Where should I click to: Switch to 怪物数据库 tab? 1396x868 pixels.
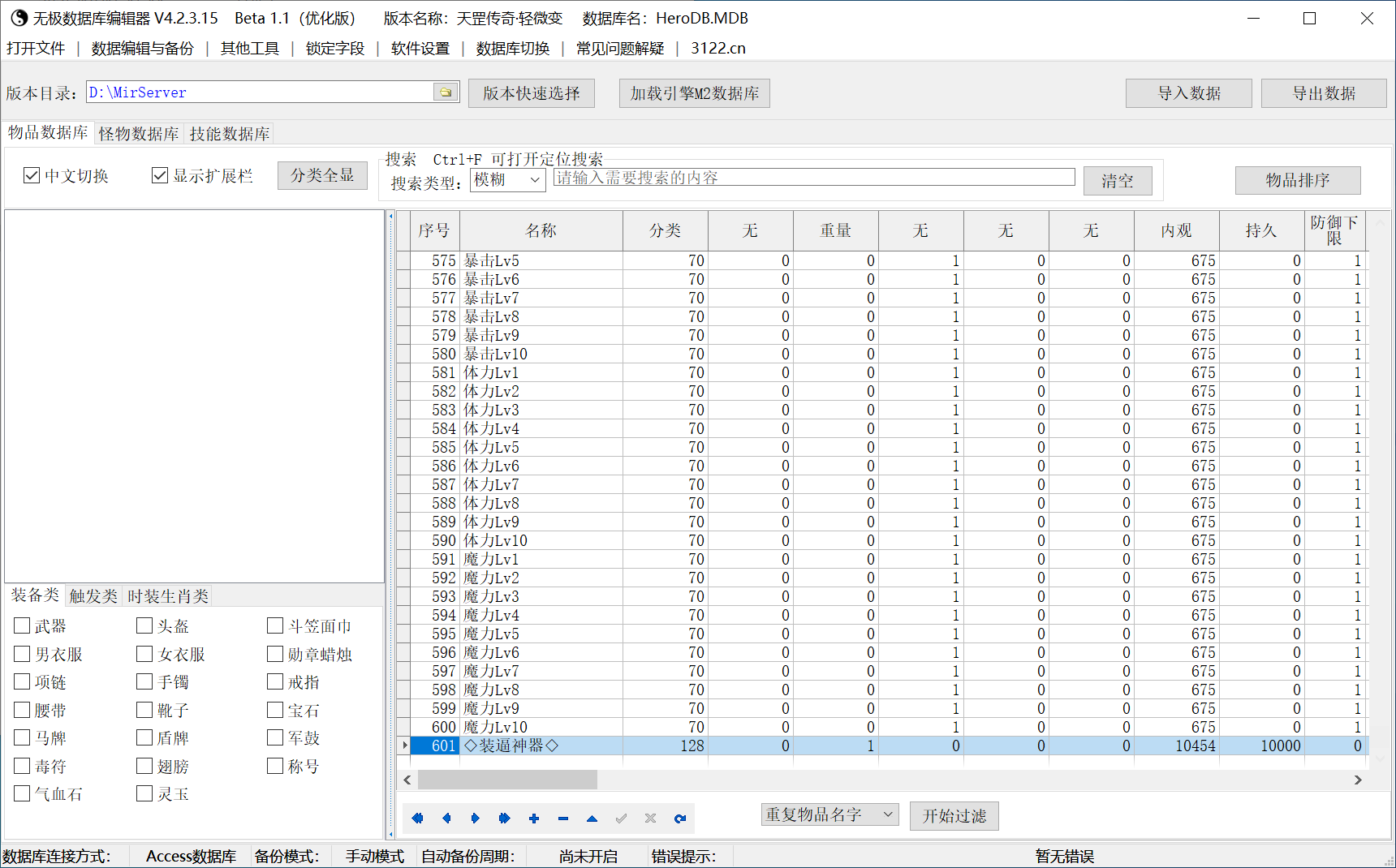tap(139, 134)
